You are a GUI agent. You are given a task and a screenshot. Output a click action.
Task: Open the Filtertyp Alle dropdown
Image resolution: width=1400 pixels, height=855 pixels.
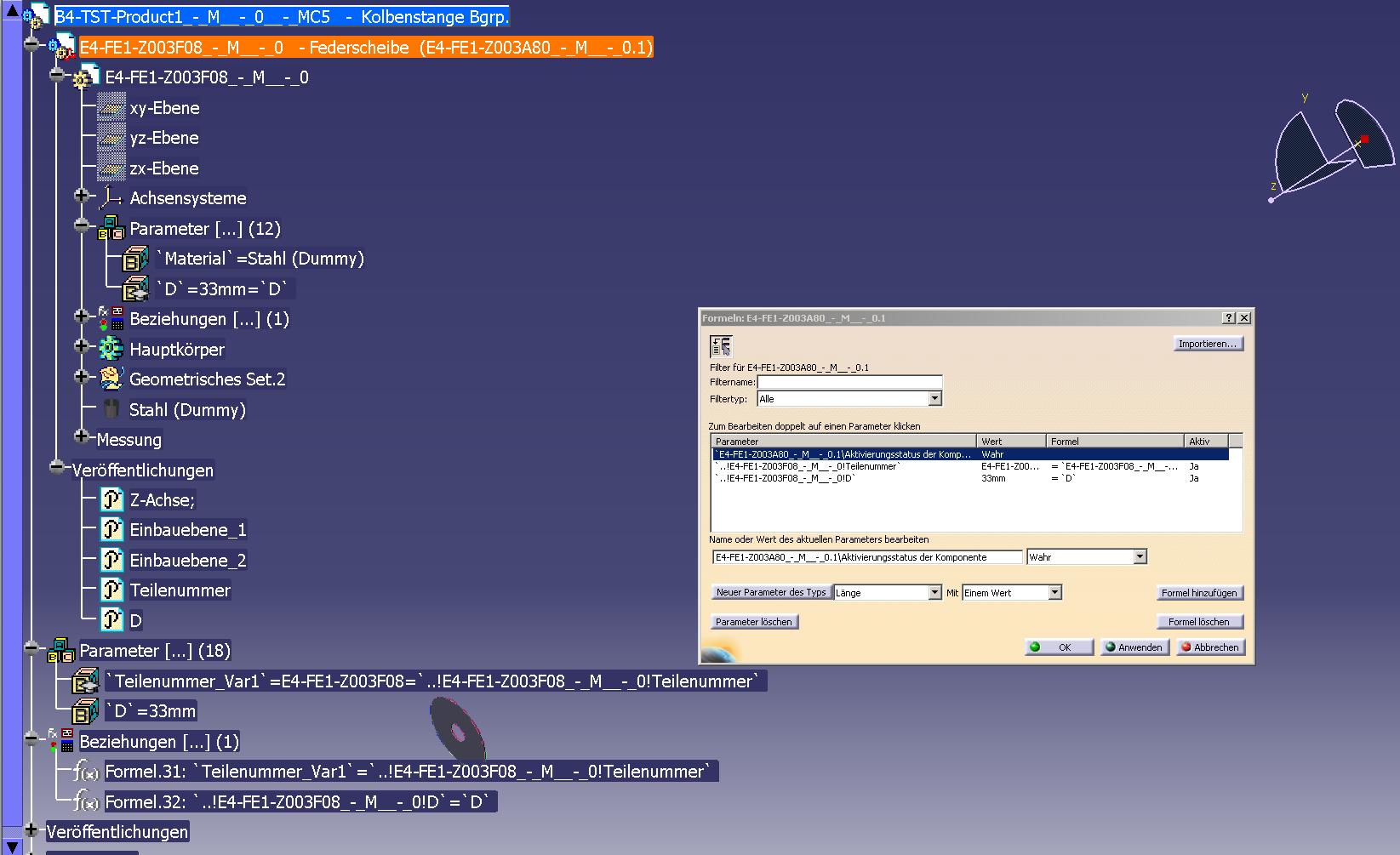coord(934,398)
